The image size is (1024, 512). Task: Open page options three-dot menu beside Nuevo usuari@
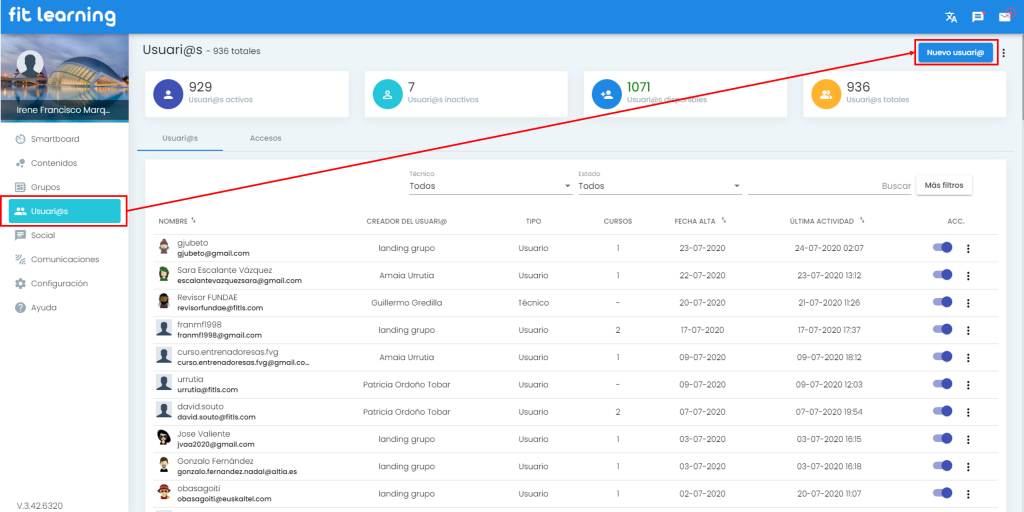pos(1004,53)
